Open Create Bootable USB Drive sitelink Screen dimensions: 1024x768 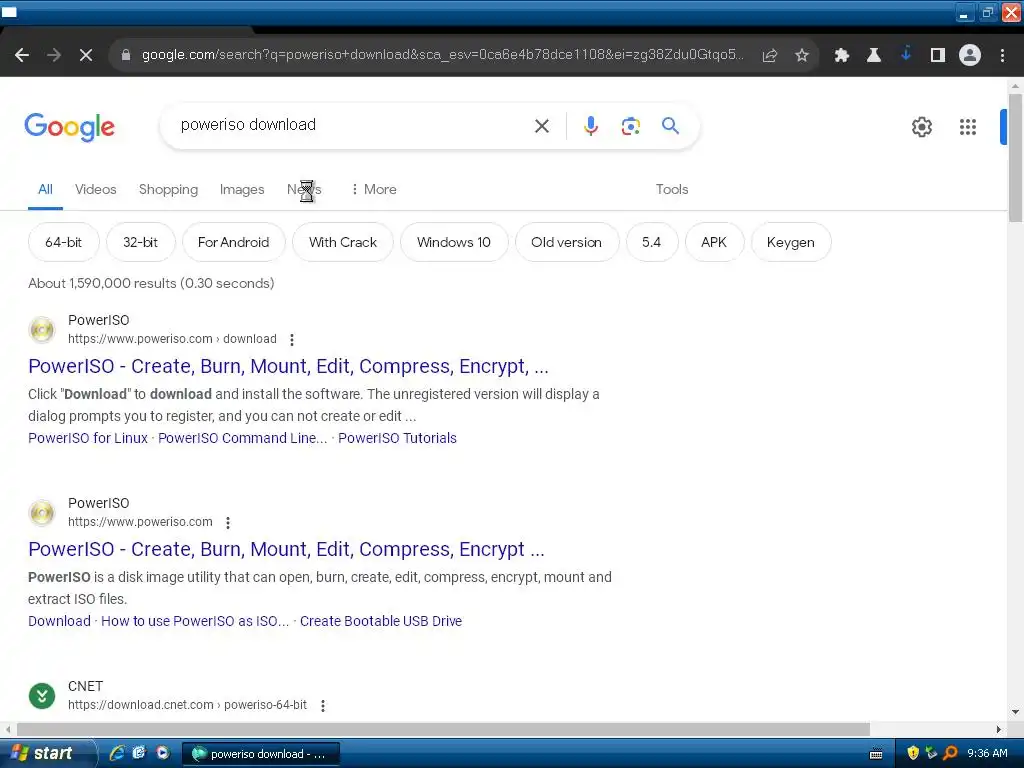[x=381, y=621]
